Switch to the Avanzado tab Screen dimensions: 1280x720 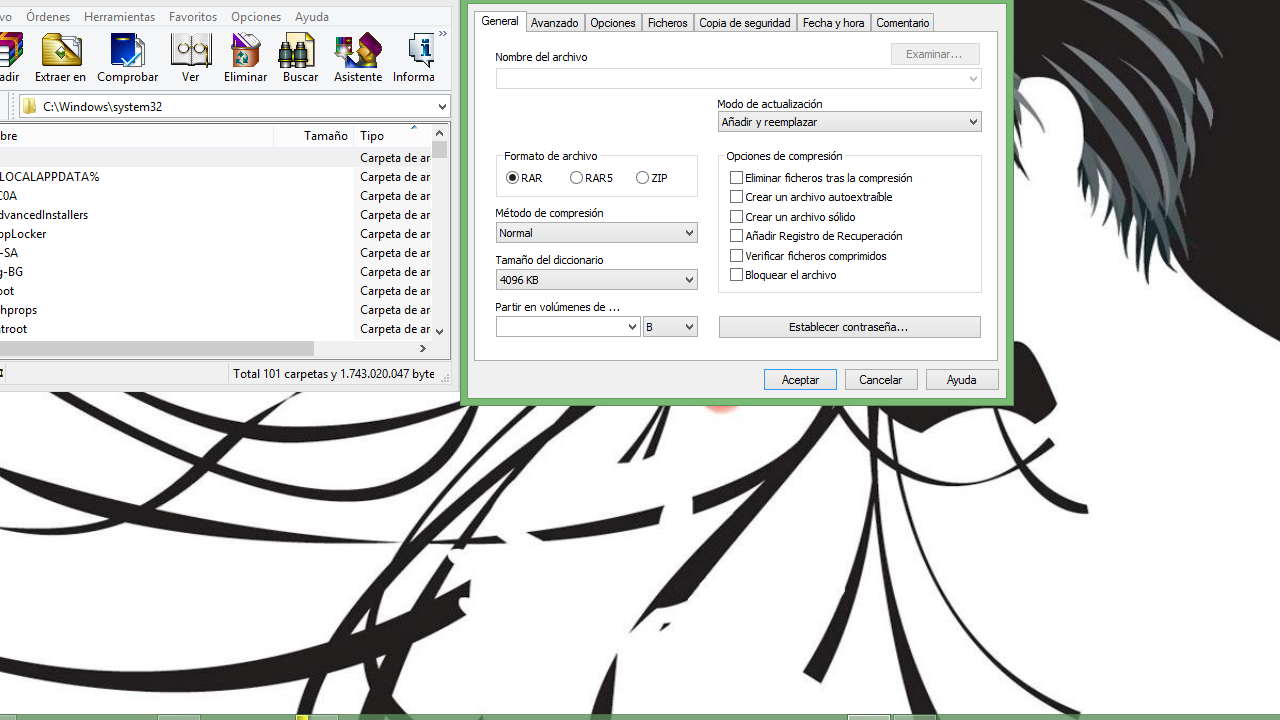pyautogui.click(x=555, y=23)
